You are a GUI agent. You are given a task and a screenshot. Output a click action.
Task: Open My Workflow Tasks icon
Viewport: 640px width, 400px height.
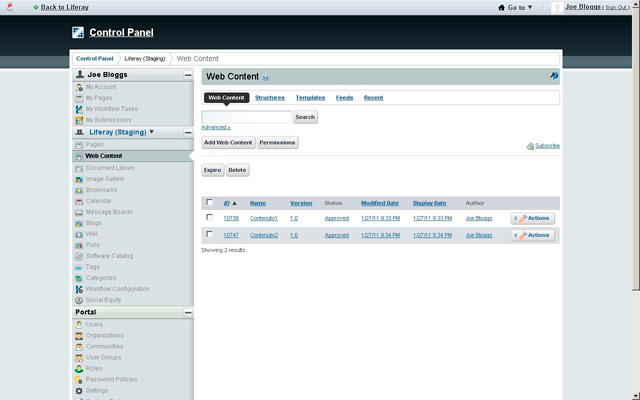[x=79, y=109]
